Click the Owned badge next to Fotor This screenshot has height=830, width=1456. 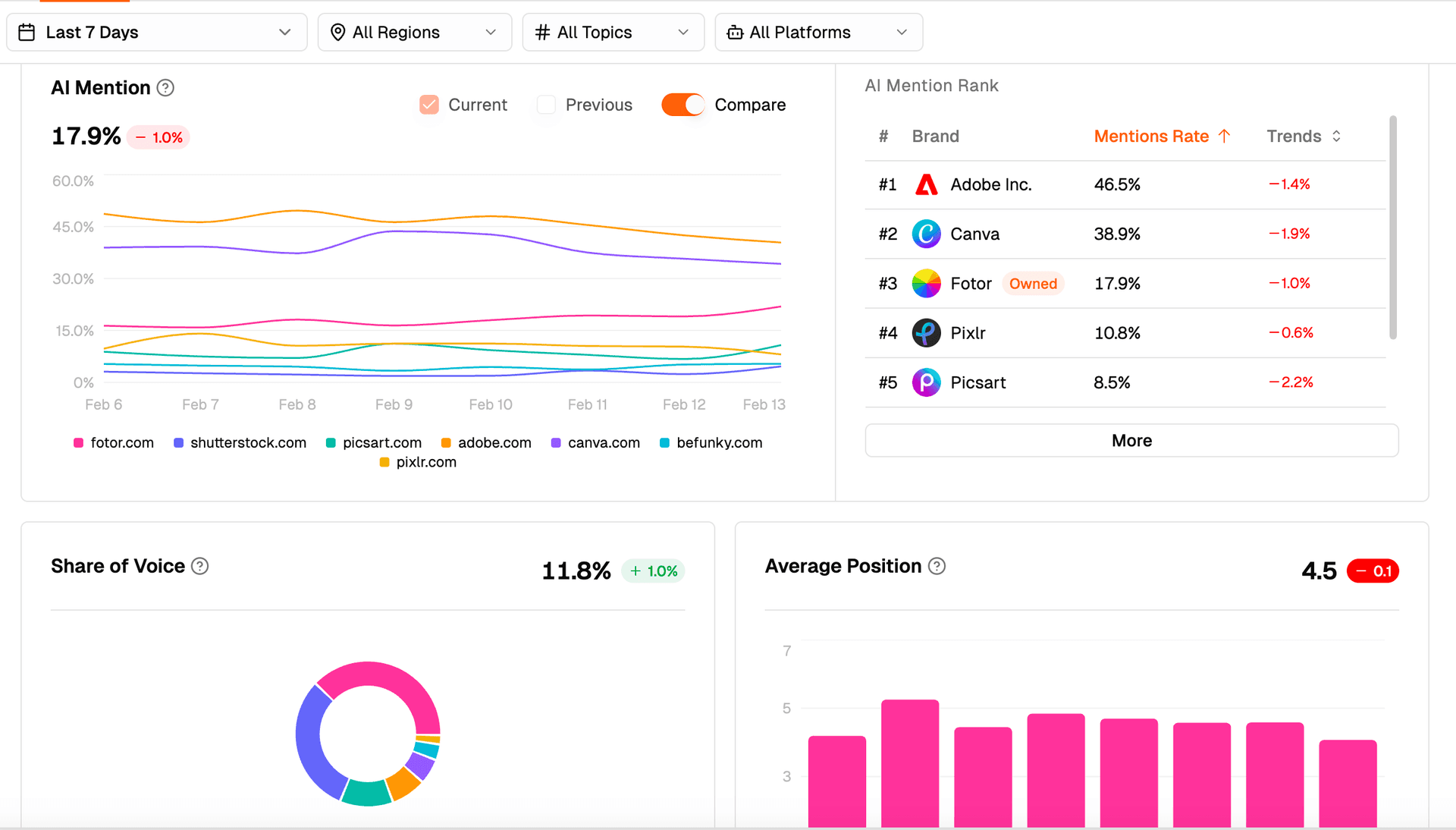point(1033,284)
